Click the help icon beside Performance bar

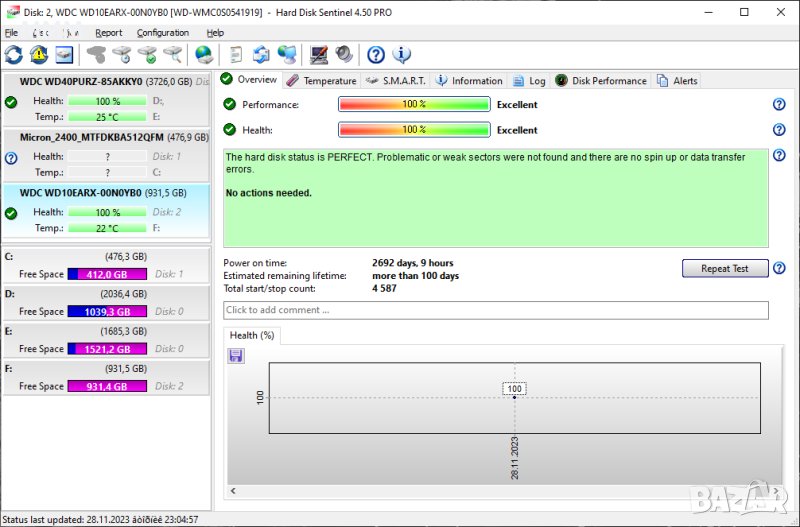tap(779, 104)
